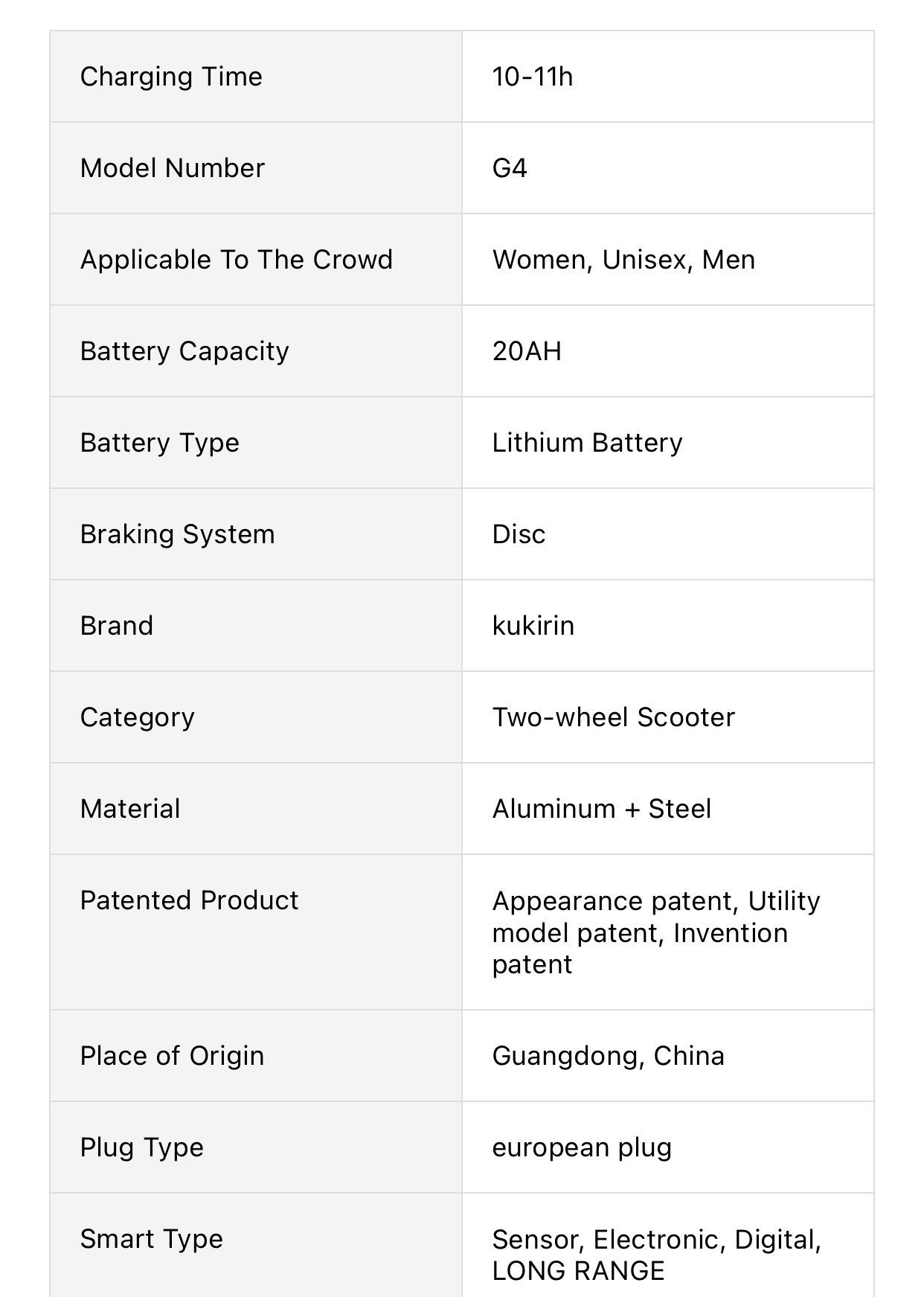924x1297 pixels.
Task: Select the Braking System label
Action: coord(177,534)
